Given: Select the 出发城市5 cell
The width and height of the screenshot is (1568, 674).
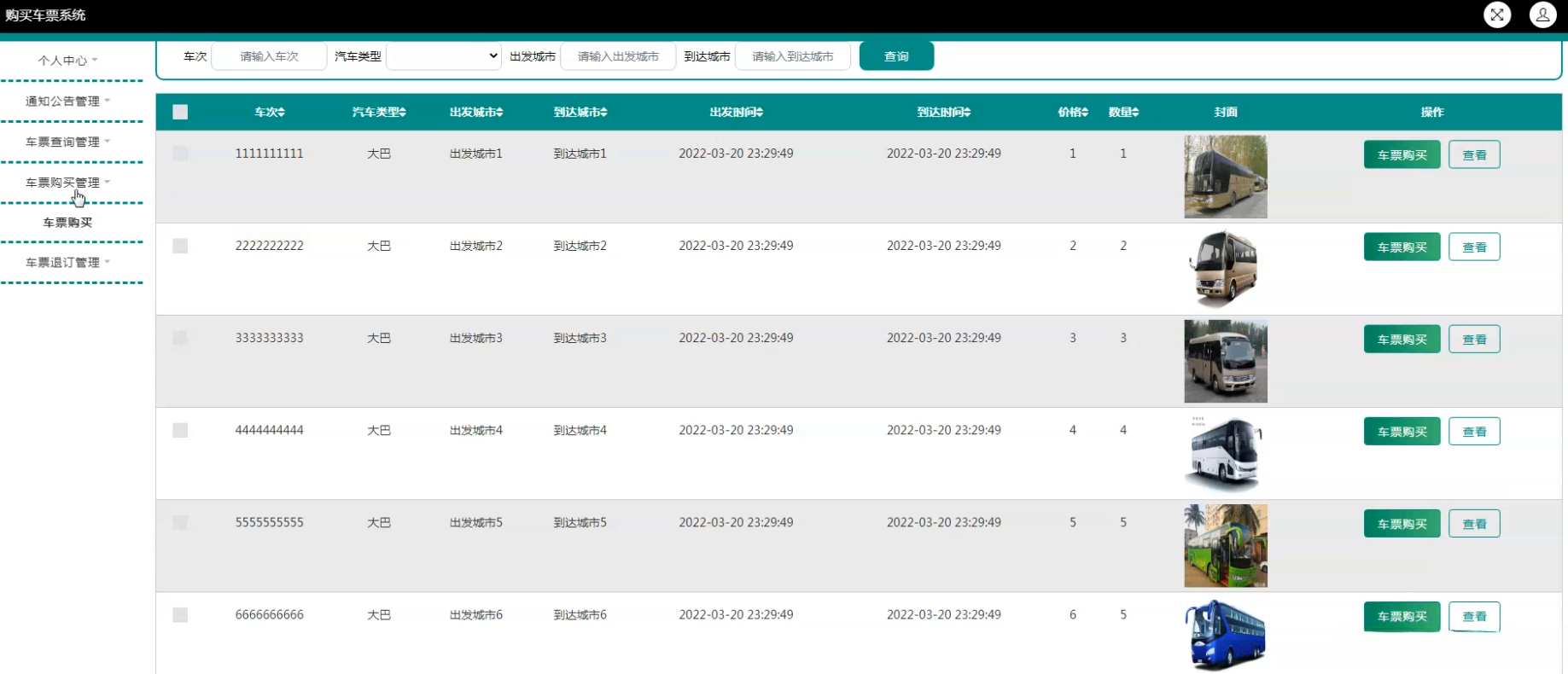Looking at the screenshot, I should coord(476,522).
